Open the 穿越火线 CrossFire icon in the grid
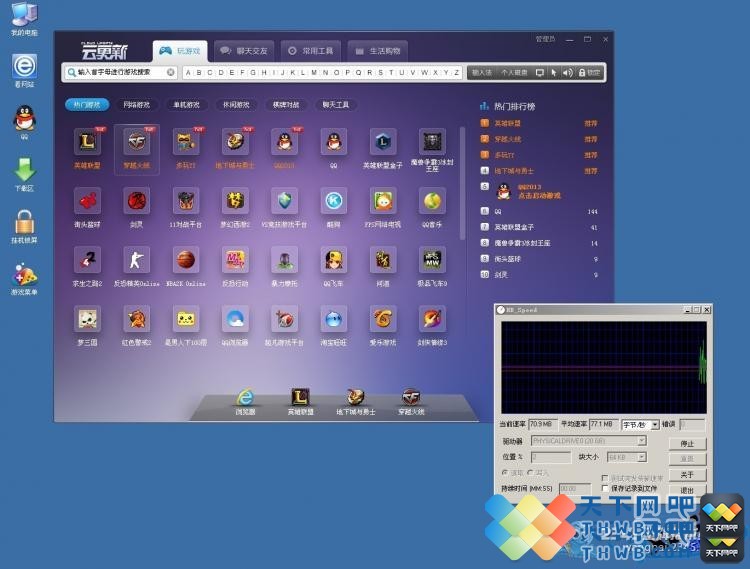Image resolution: width=750 pixels, height=569 pixels. coord(136,142)
